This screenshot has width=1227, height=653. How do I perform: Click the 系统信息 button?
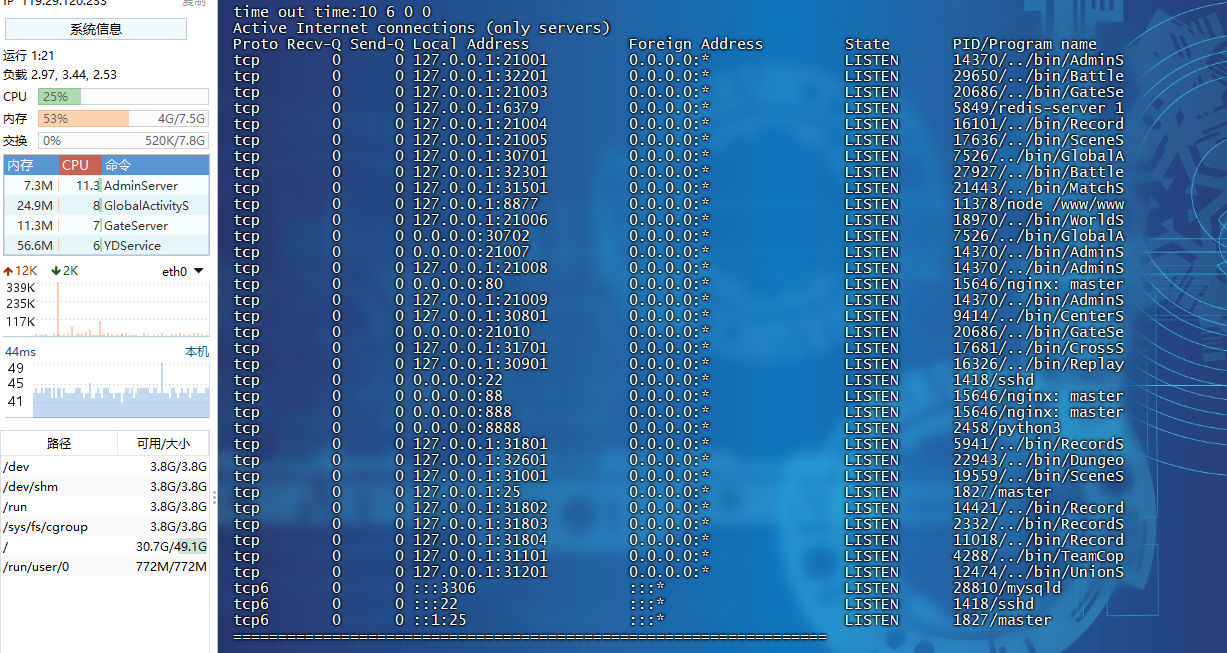96,29
